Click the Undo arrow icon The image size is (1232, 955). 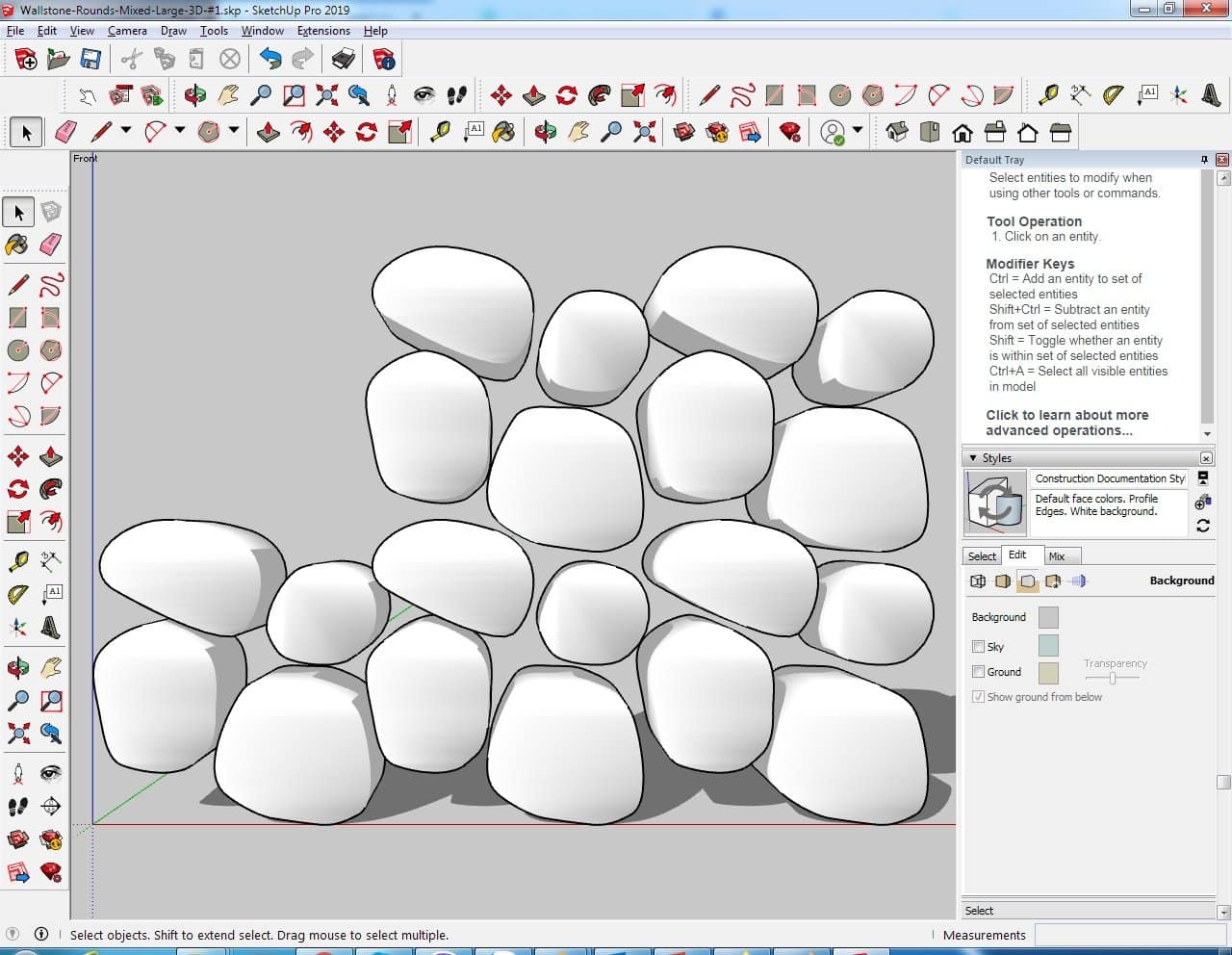[270, 60]
